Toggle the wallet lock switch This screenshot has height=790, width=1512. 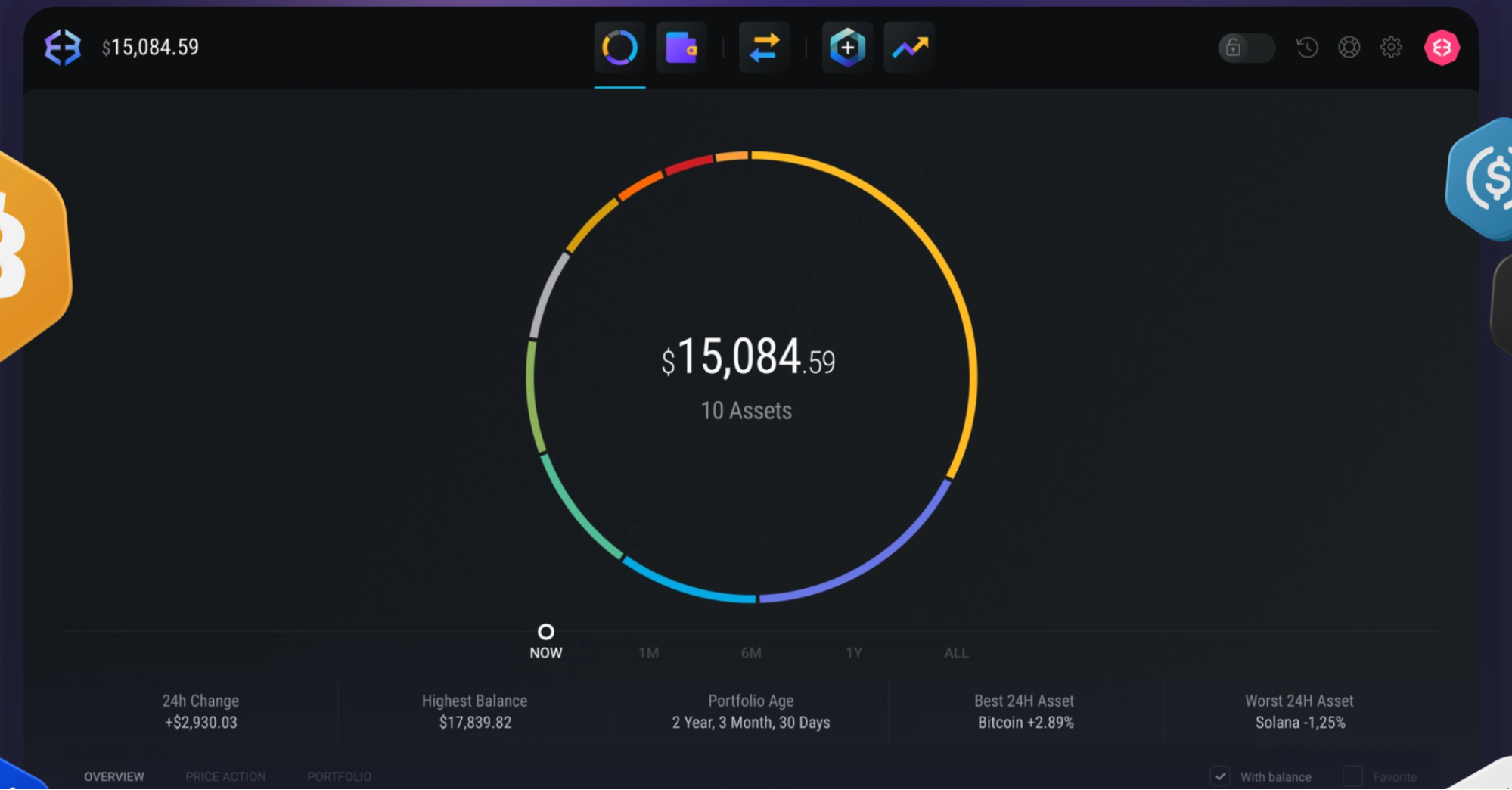(x=1247, y=48)
